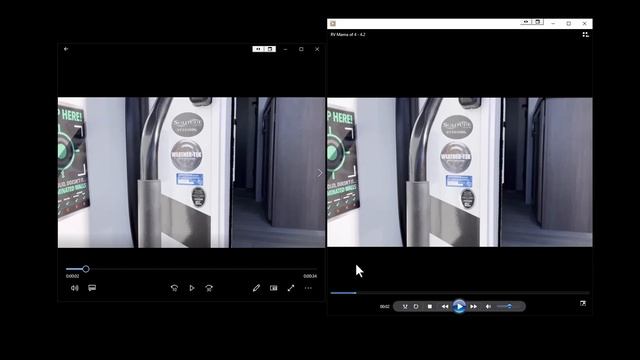Go back using the arrow in Movies & TV
Screen dimensions: 640x360
(66, 49)
